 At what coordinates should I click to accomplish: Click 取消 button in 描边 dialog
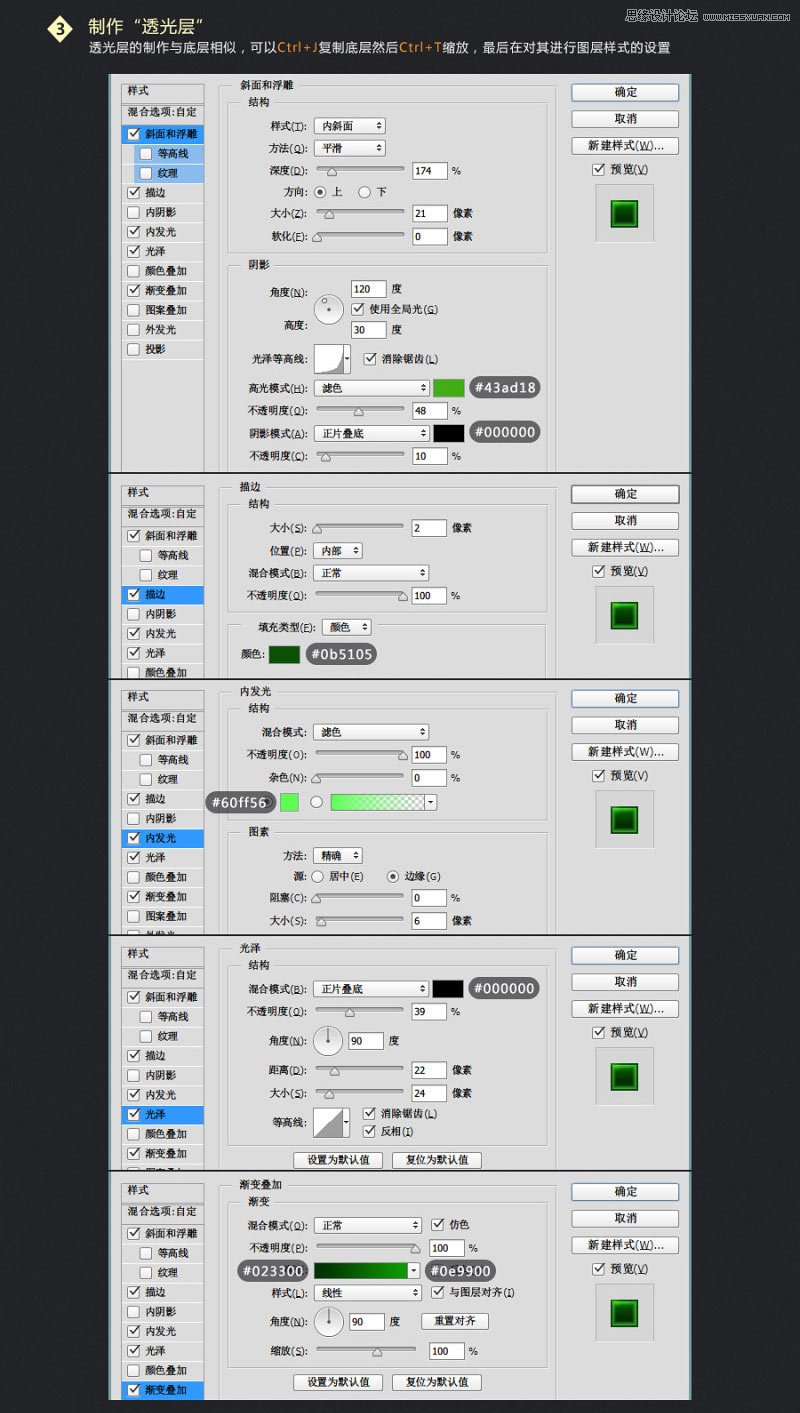pyautogui.click(x=625, y=521)
